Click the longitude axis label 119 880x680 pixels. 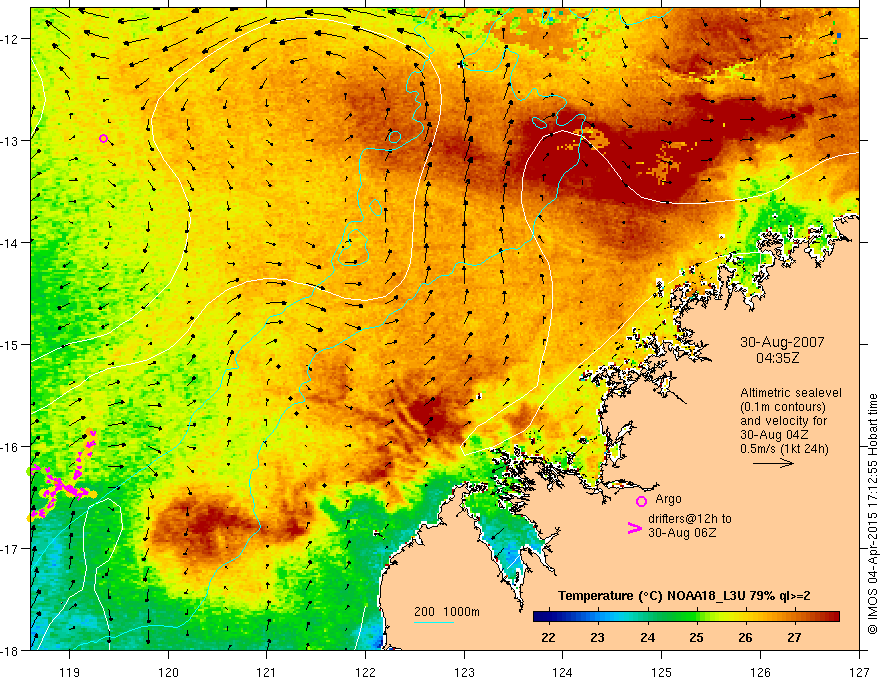tap(70, 672)
